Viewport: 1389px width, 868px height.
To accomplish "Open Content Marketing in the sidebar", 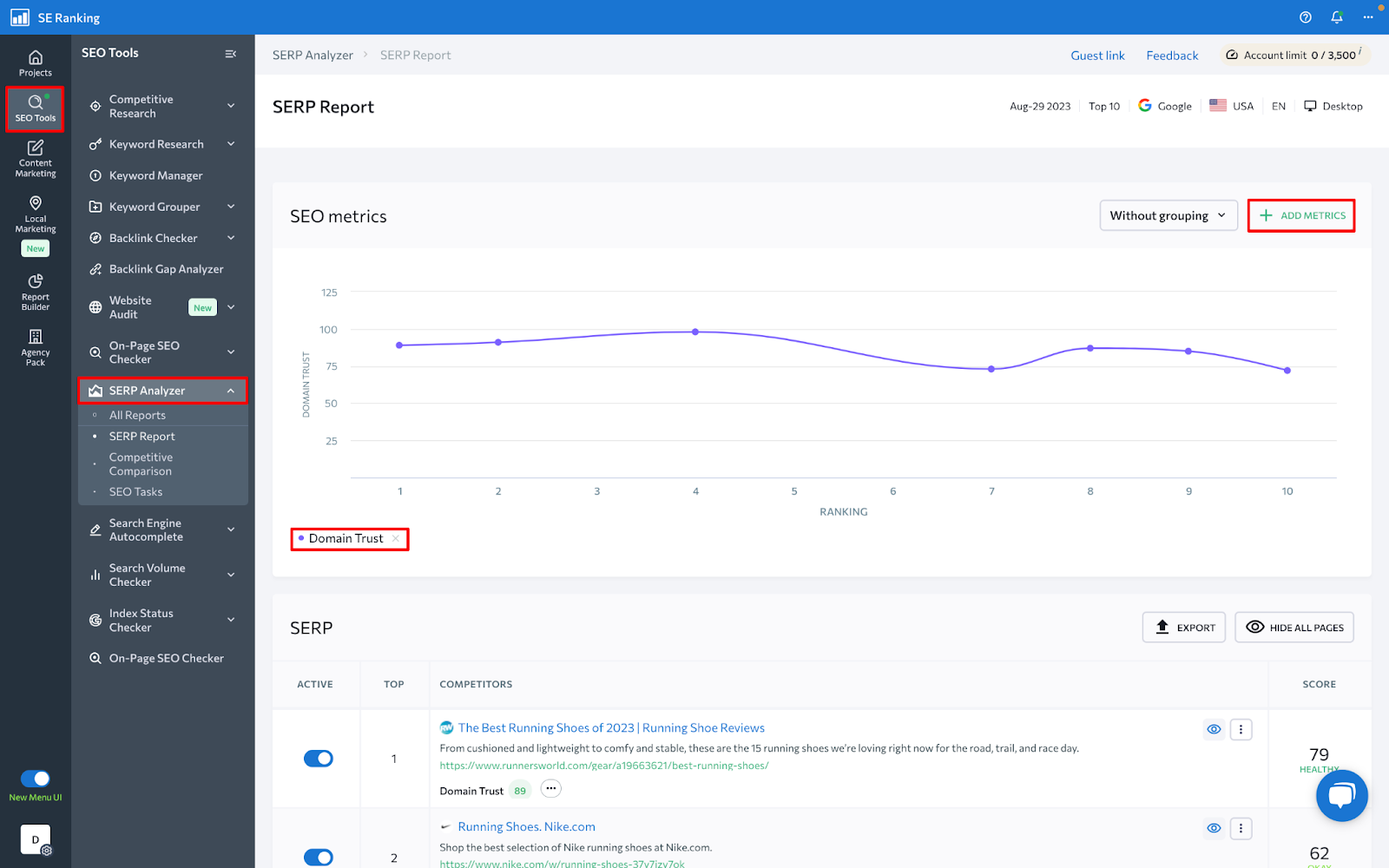I will coord(36,159).
